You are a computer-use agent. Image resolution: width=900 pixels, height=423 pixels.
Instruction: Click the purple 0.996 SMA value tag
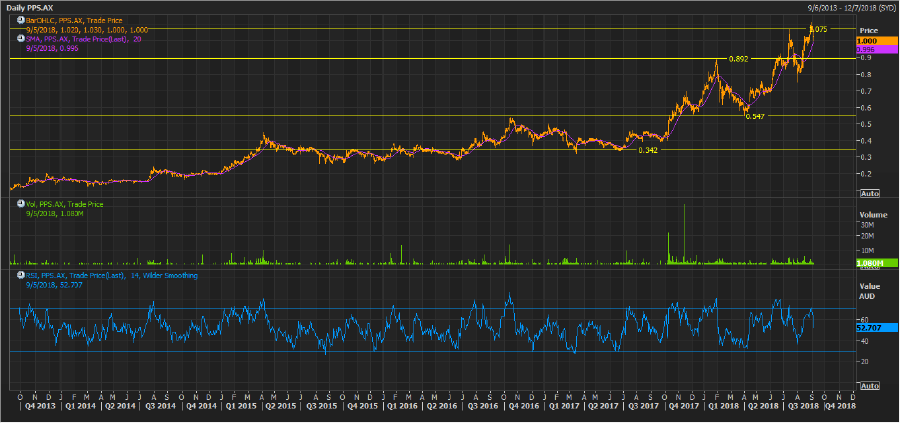pyautogui.click(x=876, y=50)
